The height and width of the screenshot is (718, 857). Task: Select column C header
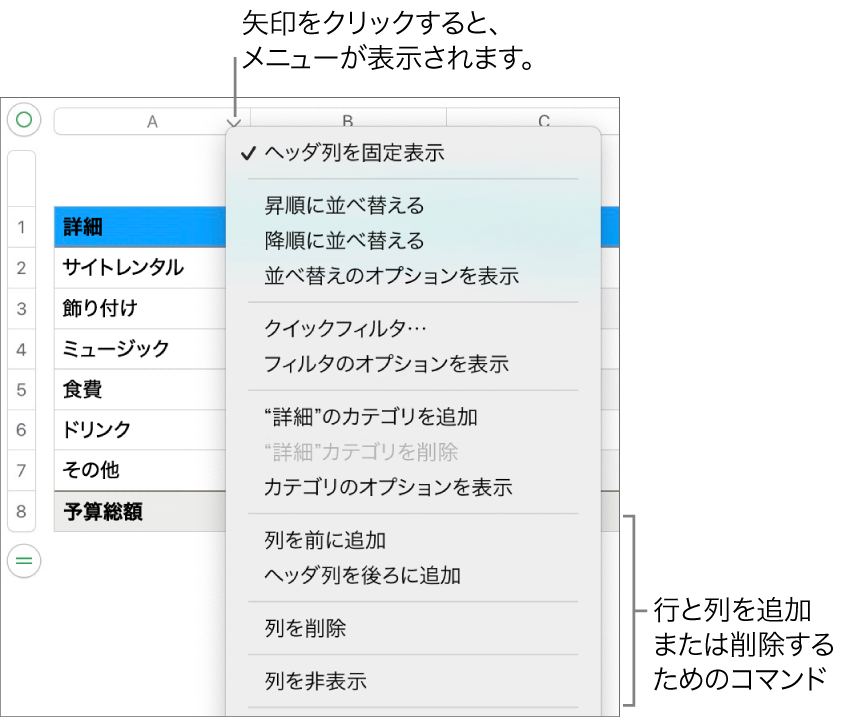(x=533, y=117)
